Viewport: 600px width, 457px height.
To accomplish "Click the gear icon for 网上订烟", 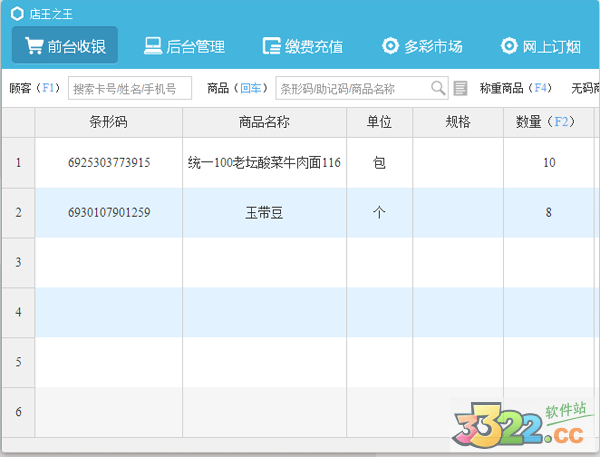I will tap(509, 46).
